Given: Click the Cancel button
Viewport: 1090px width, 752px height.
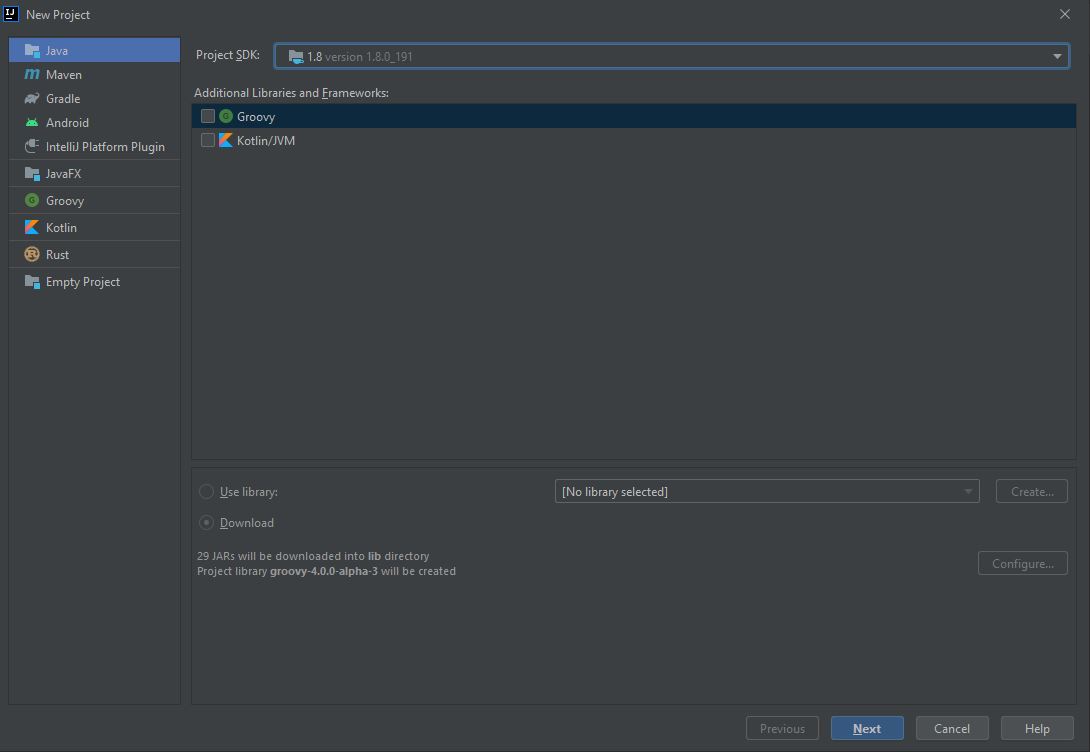Looking at the screenshot, I should [952, 728].
